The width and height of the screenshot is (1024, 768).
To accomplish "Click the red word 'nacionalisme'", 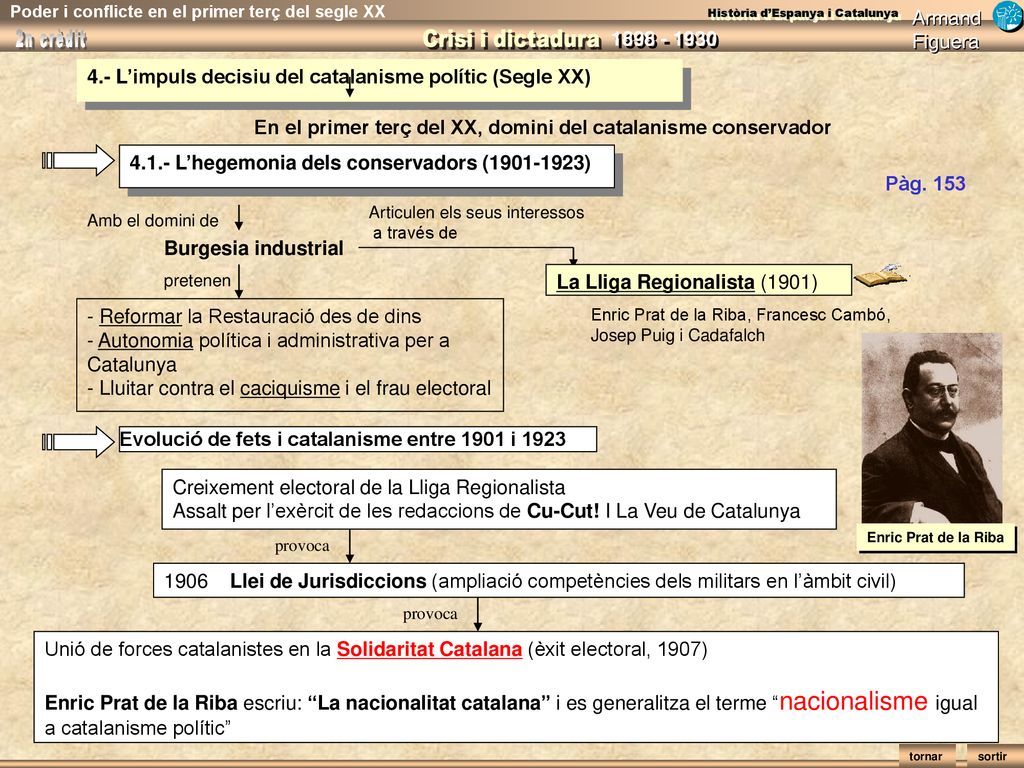I will (x=853, y=701).
